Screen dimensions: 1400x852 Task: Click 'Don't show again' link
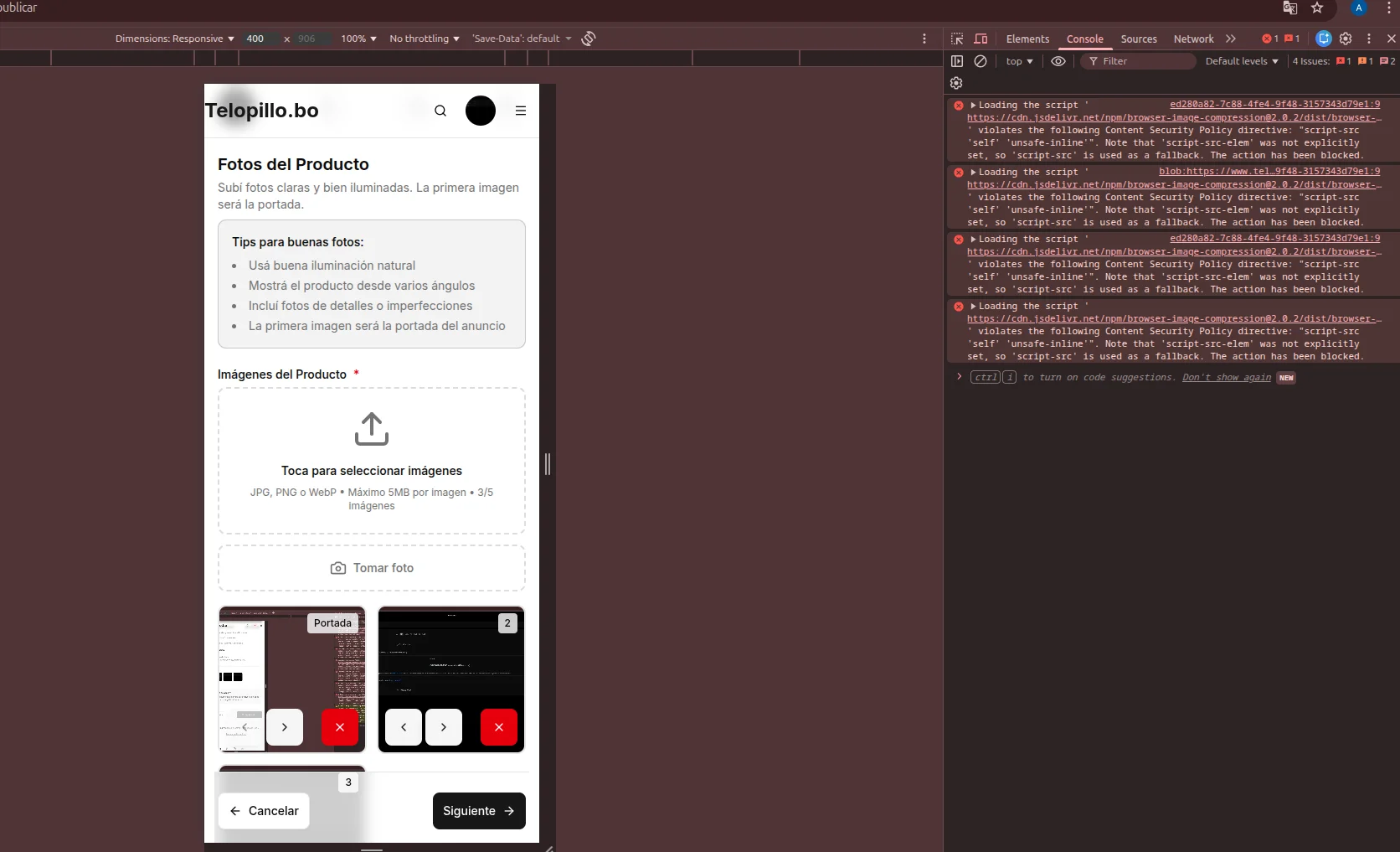click(1227, 378)
